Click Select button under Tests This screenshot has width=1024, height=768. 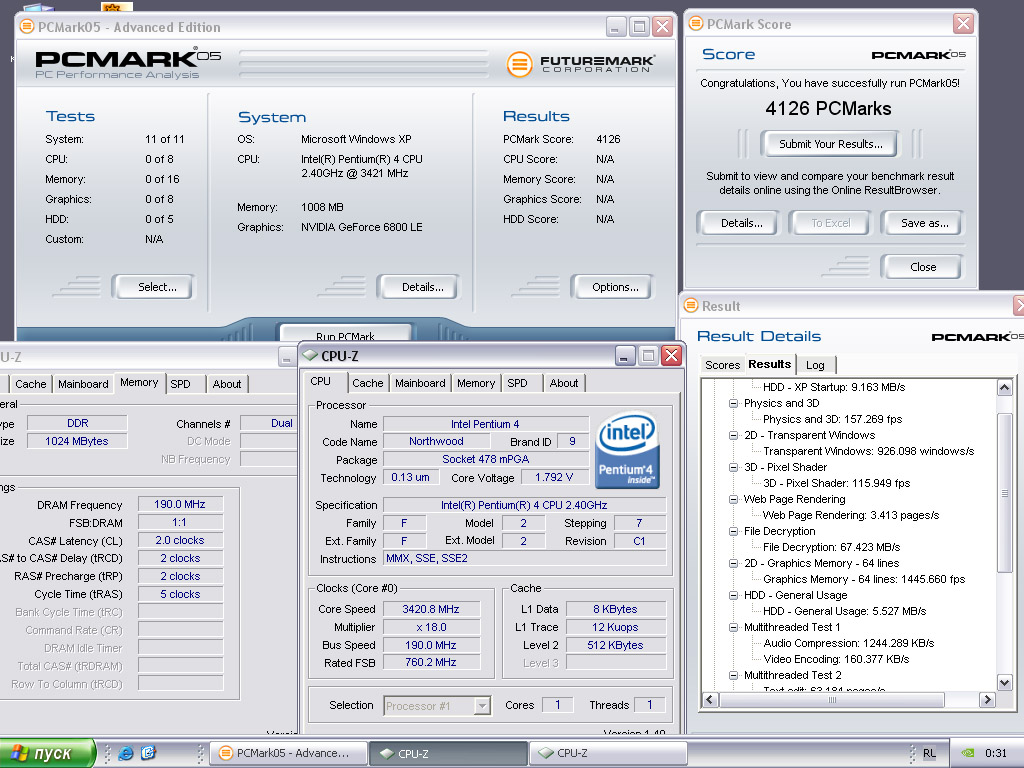[155, 287]
